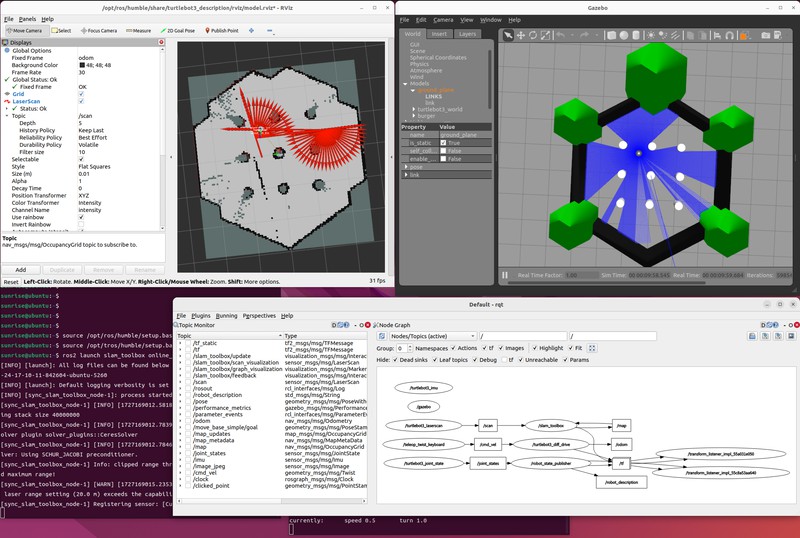Click the Background Color swatch
Screen dimensions: 800x538
click(82, 65)
